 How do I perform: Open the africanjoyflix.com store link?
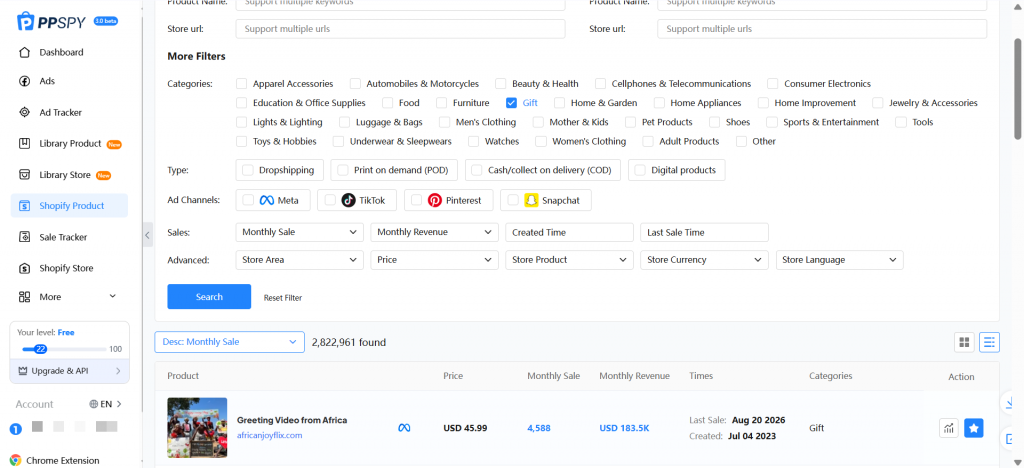(270, 435)
